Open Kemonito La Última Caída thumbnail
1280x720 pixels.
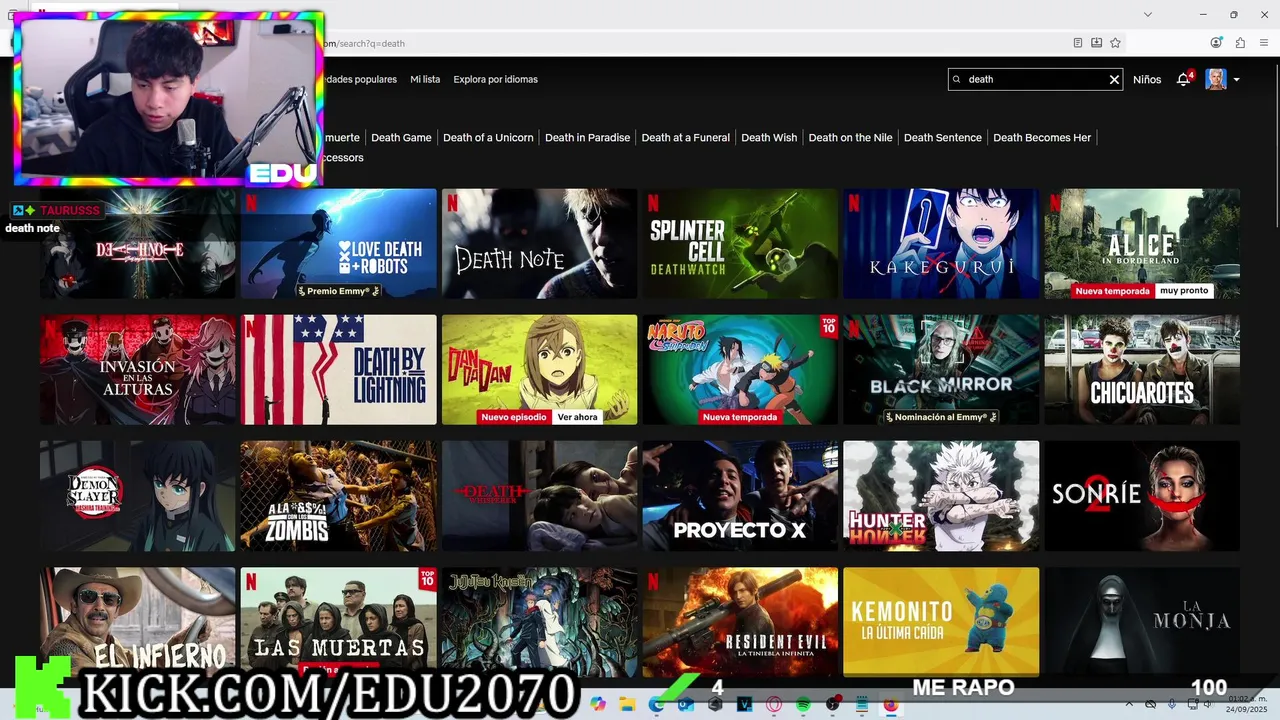[941, 622]
